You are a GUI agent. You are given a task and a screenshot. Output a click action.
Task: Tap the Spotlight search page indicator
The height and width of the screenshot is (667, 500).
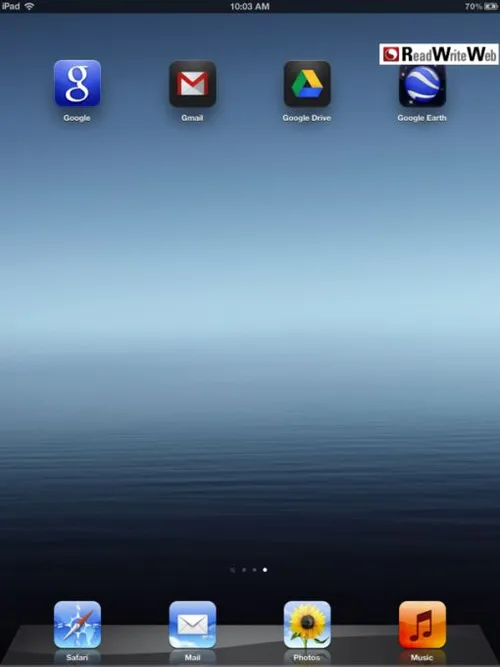[x=233, y=570]
